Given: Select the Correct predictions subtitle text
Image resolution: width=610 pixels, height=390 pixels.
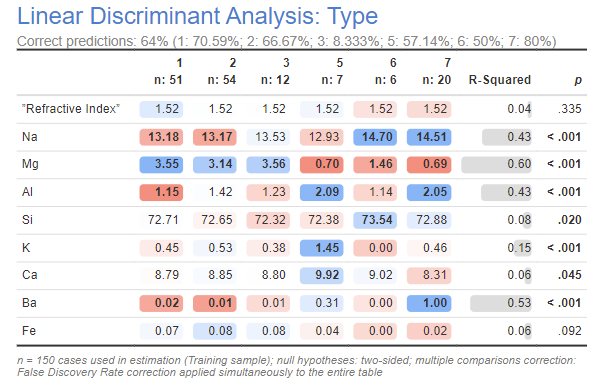Looking at the screenshot, I should (286, 41).
